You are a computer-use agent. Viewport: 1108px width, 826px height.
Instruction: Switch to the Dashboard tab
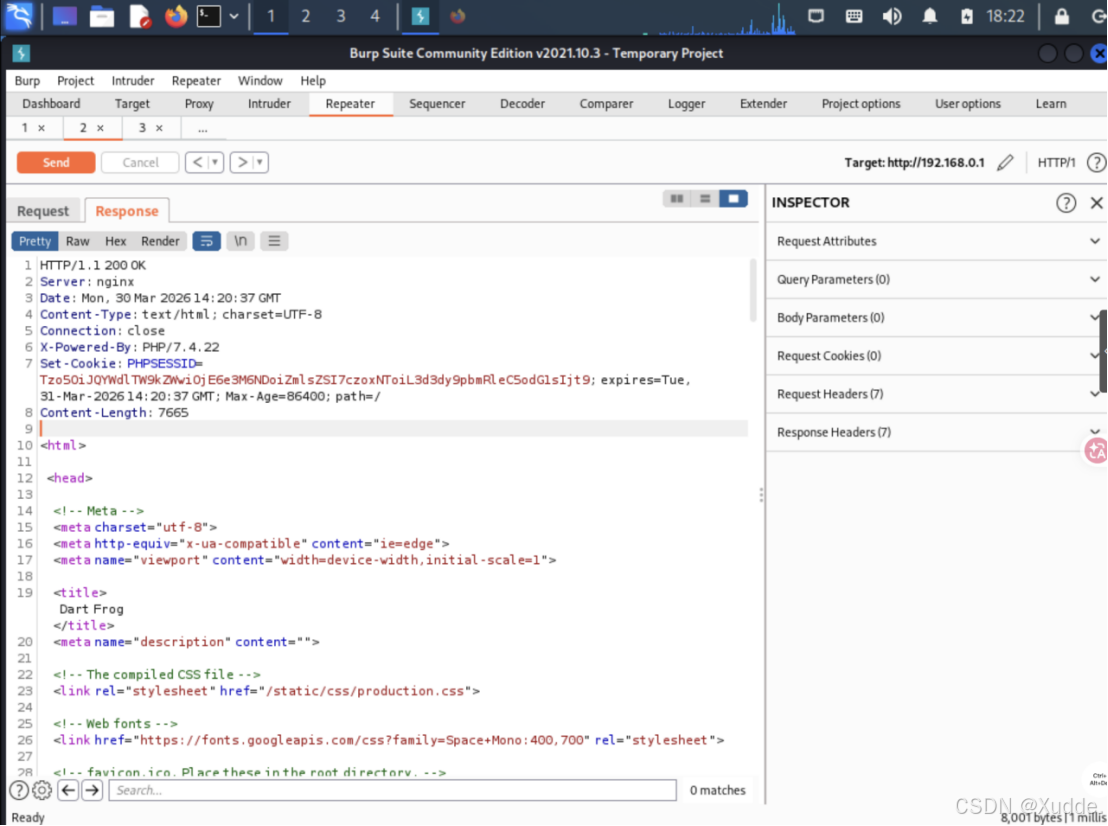[x=51, y=104]
